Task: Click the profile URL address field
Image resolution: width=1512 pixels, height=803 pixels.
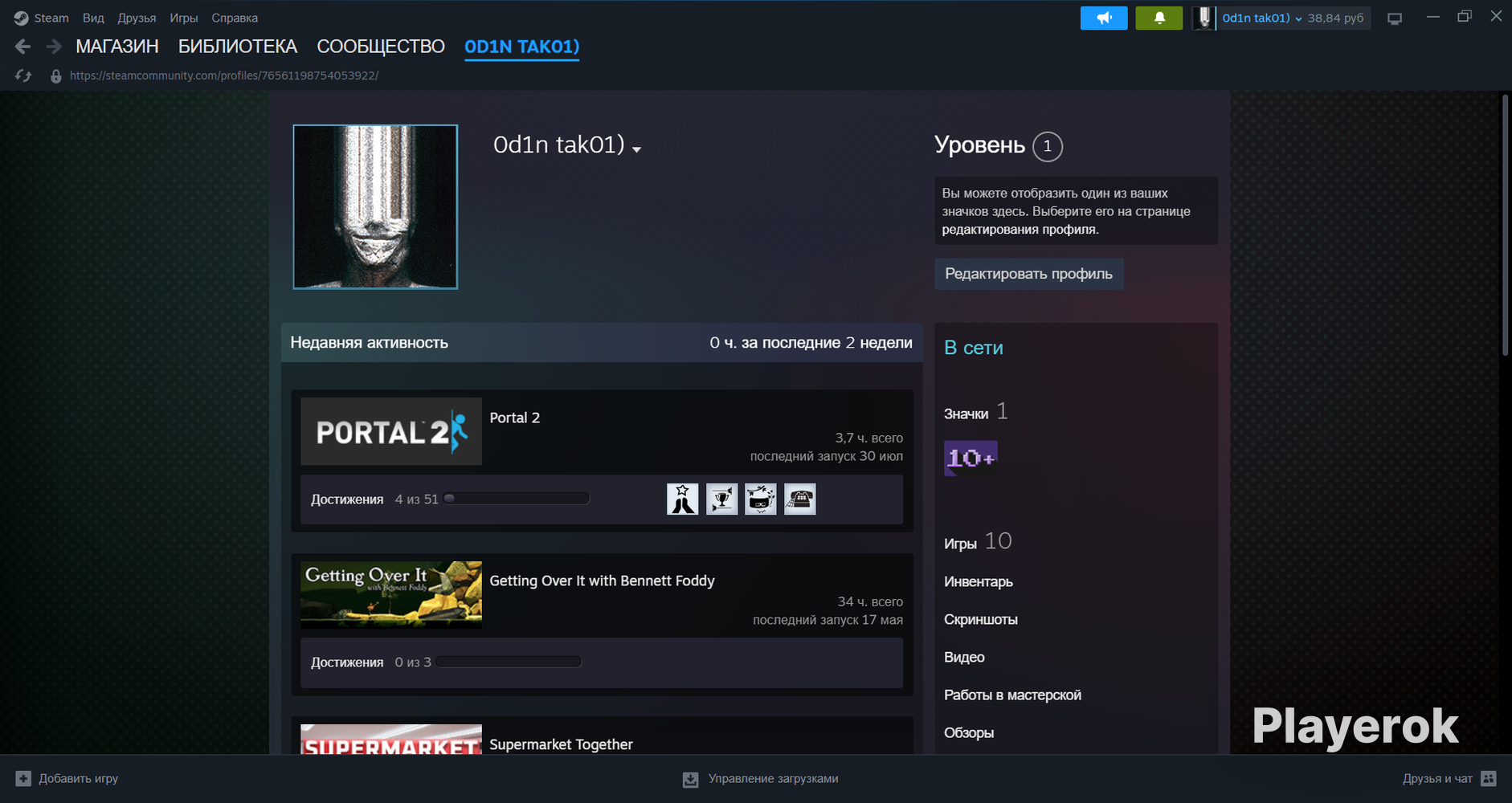Action: pyautogui.click(x=224, y=75)
